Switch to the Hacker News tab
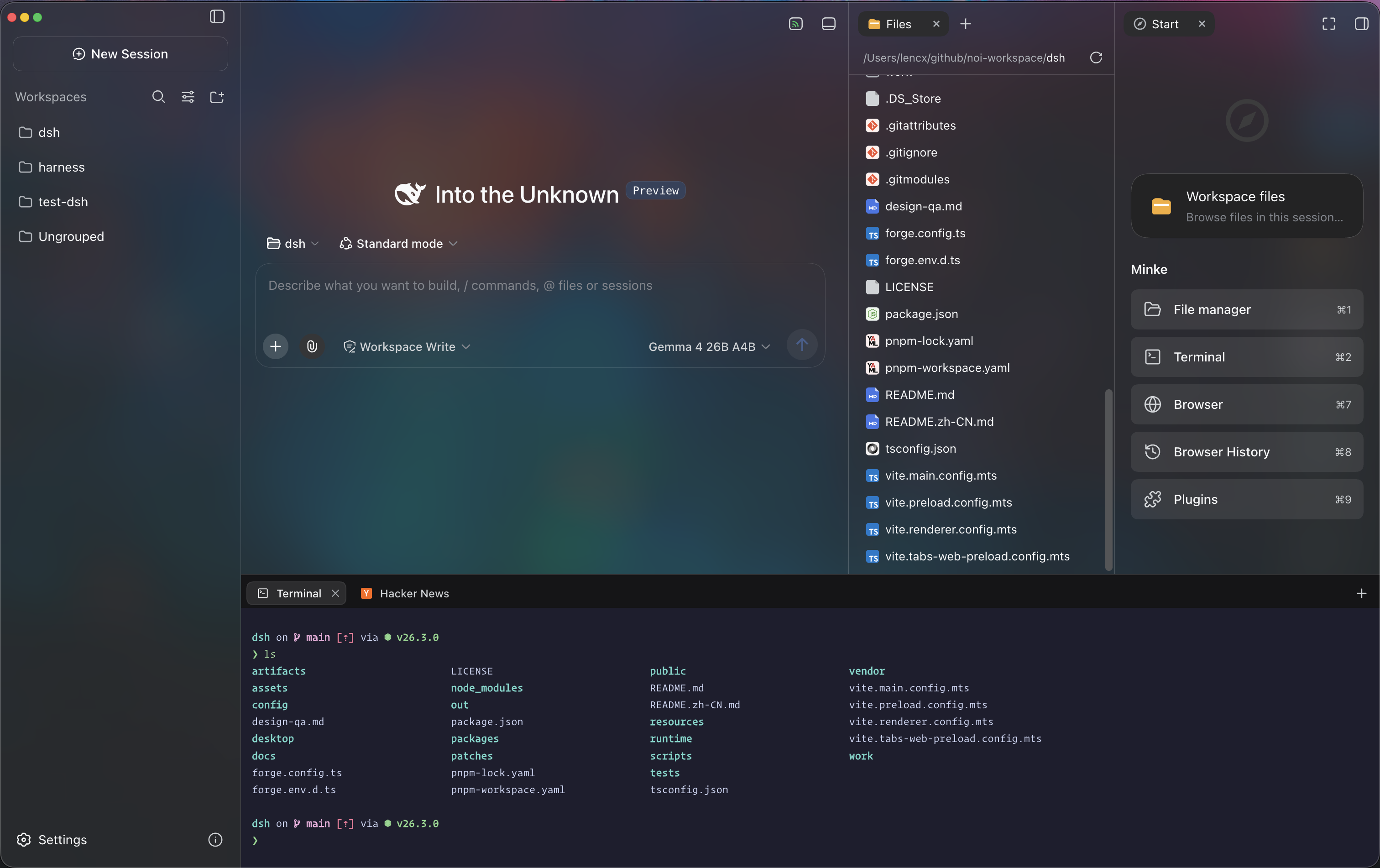1380x868 pixels. tap(405, 593)
